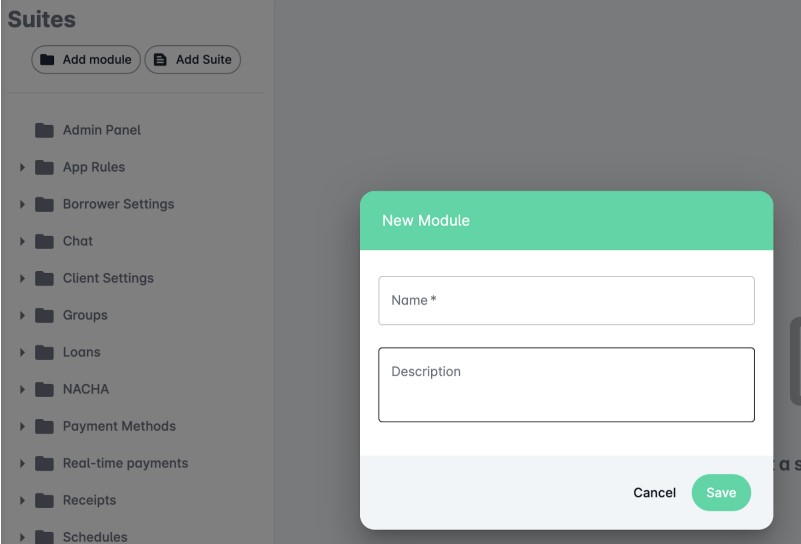
Task: Open the Payment Methods label
Action: 119,427
